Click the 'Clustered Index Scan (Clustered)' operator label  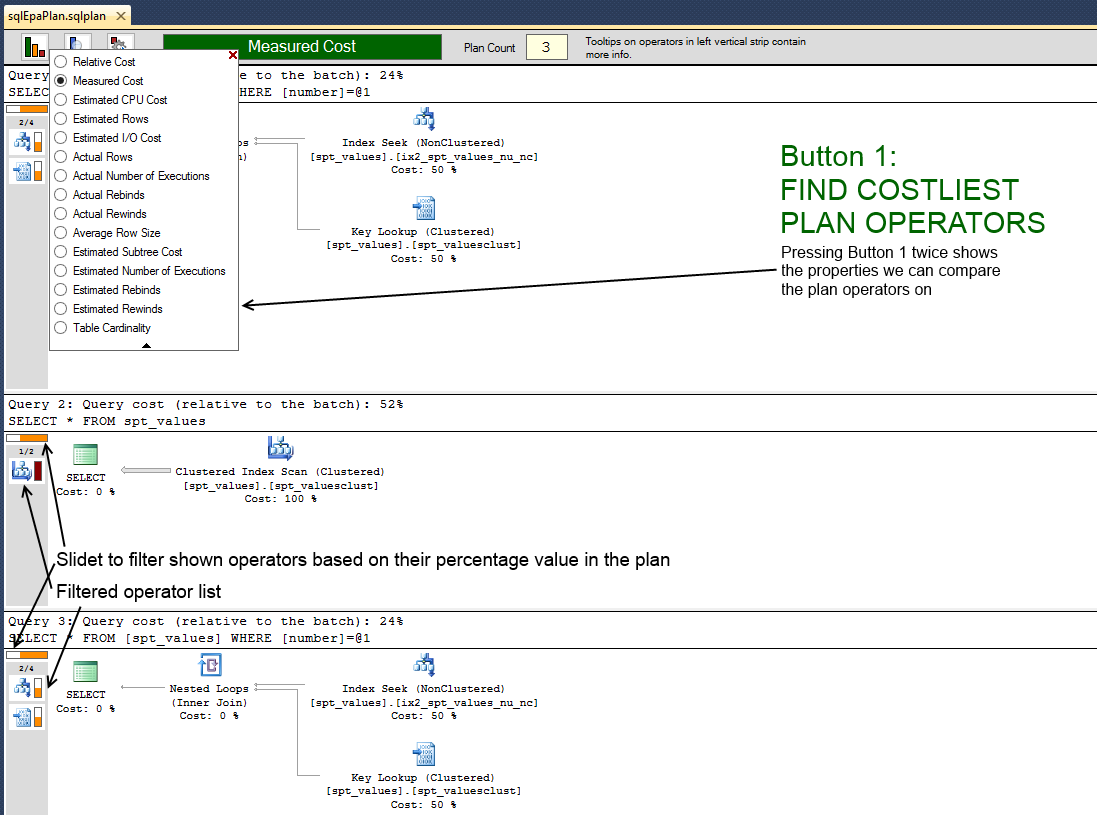pos(280,472)
